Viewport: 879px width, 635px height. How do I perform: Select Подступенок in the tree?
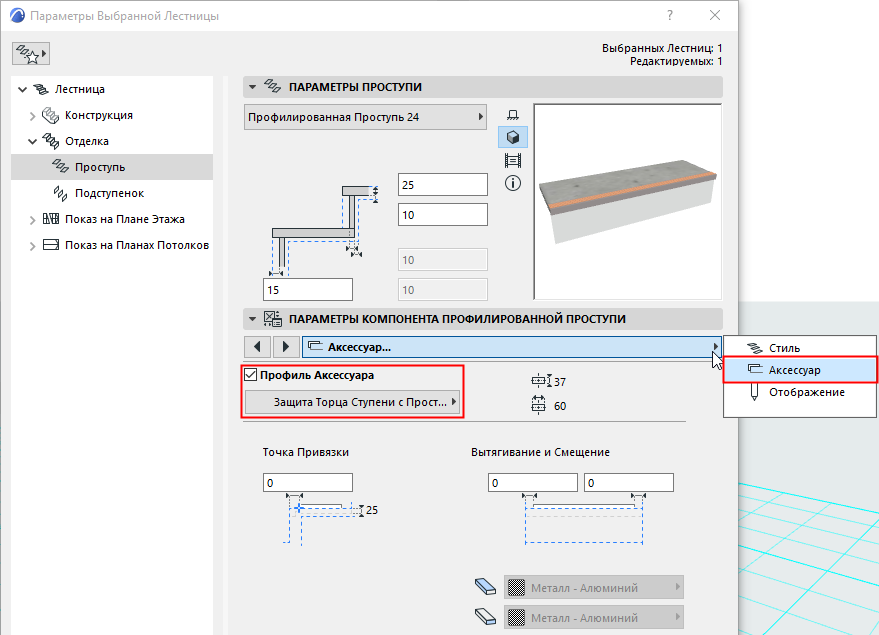point(112,193)
